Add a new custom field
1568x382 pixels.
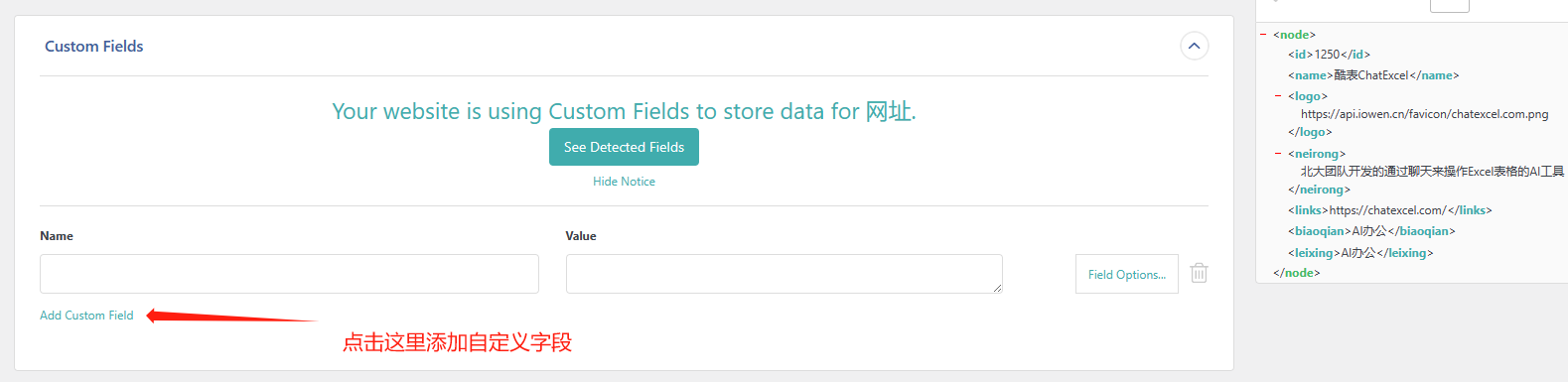point(86,316)
